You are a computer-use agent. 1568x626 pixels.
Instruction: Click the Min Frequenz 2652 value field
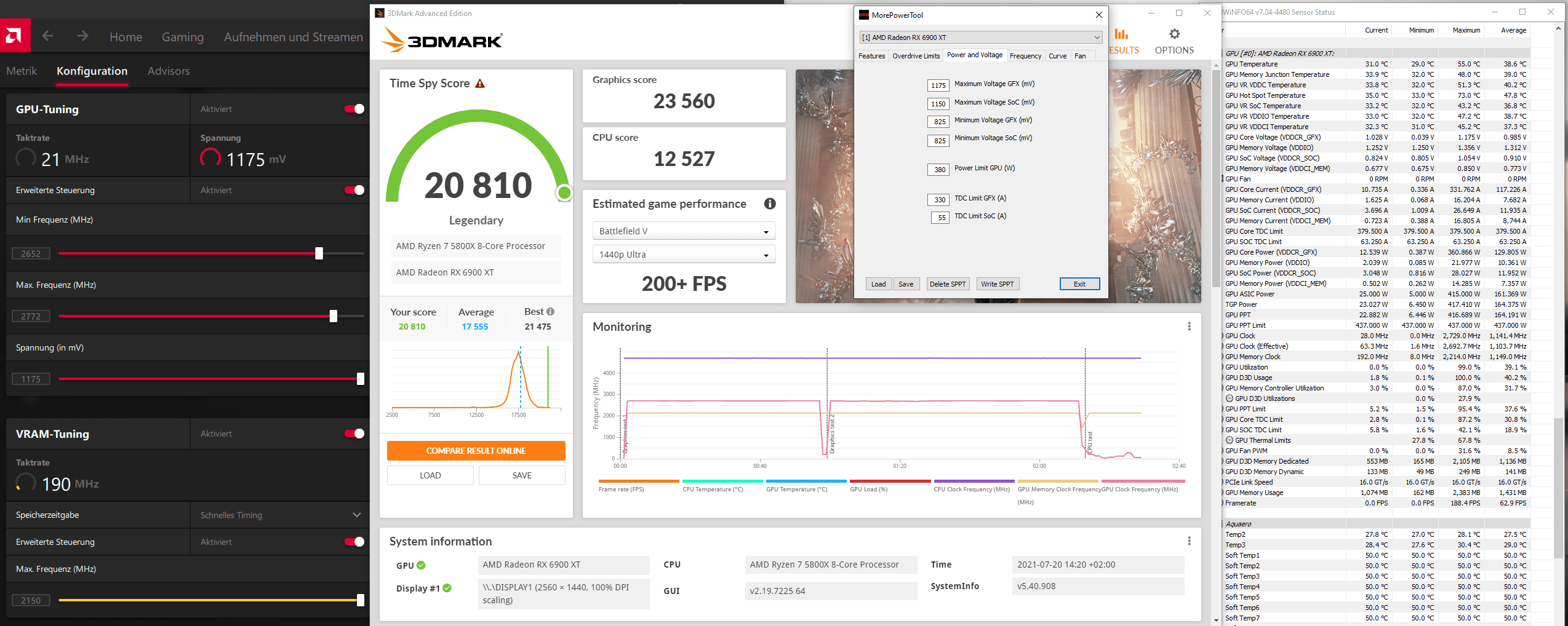(31, 253)
